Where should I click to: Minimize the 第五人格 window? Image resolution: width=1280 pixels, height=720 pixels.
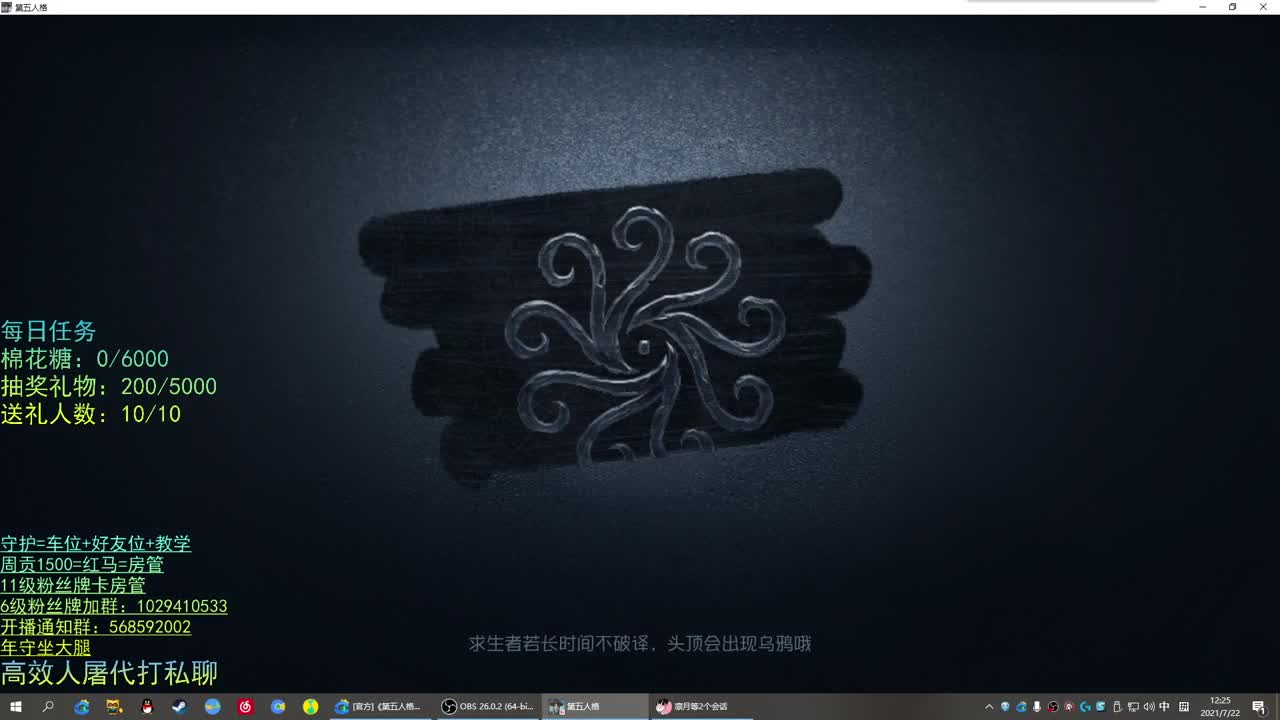[x=1202, y=7]
